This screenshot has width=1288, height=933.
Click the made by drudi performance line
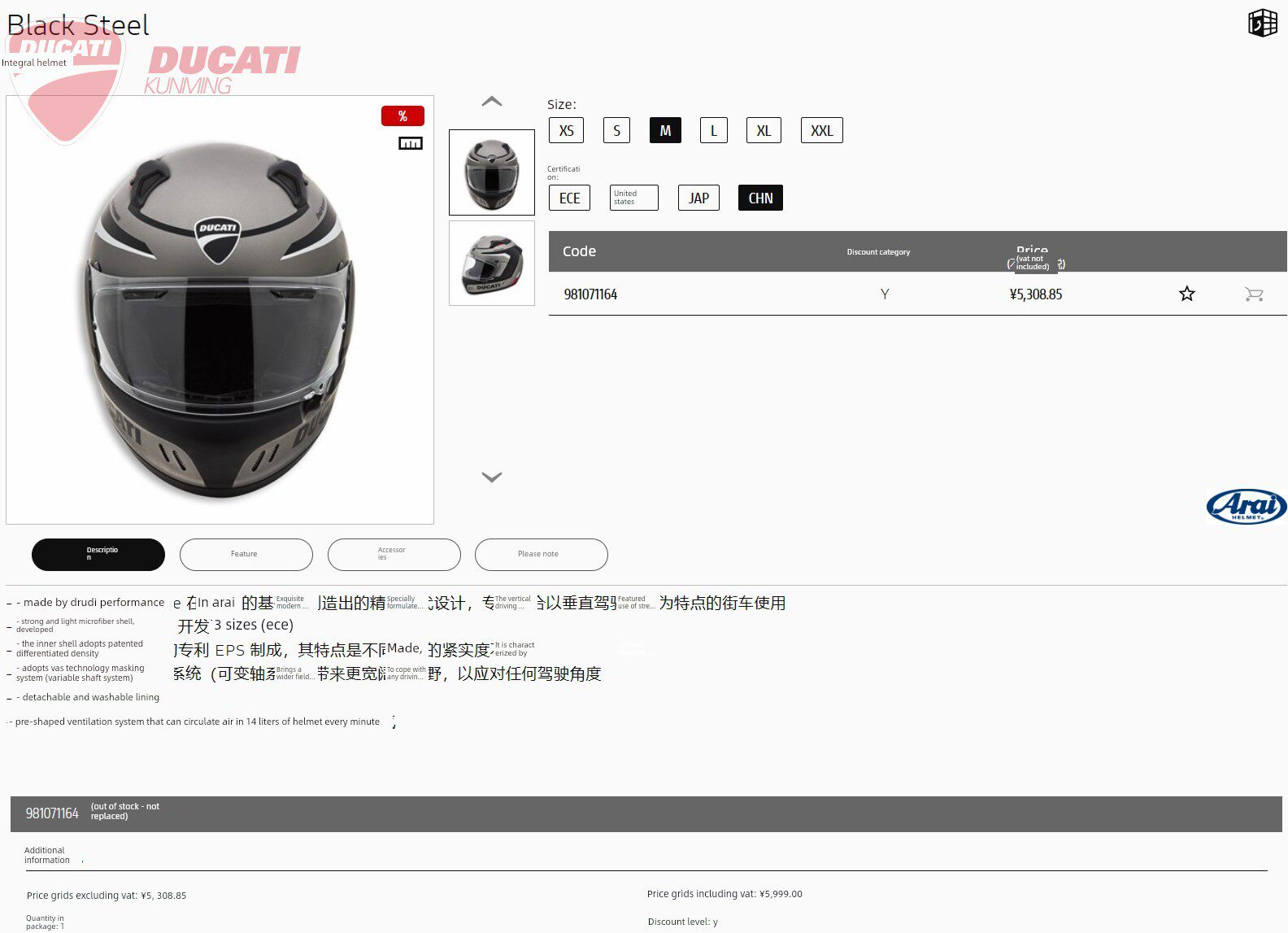(91, 603)
